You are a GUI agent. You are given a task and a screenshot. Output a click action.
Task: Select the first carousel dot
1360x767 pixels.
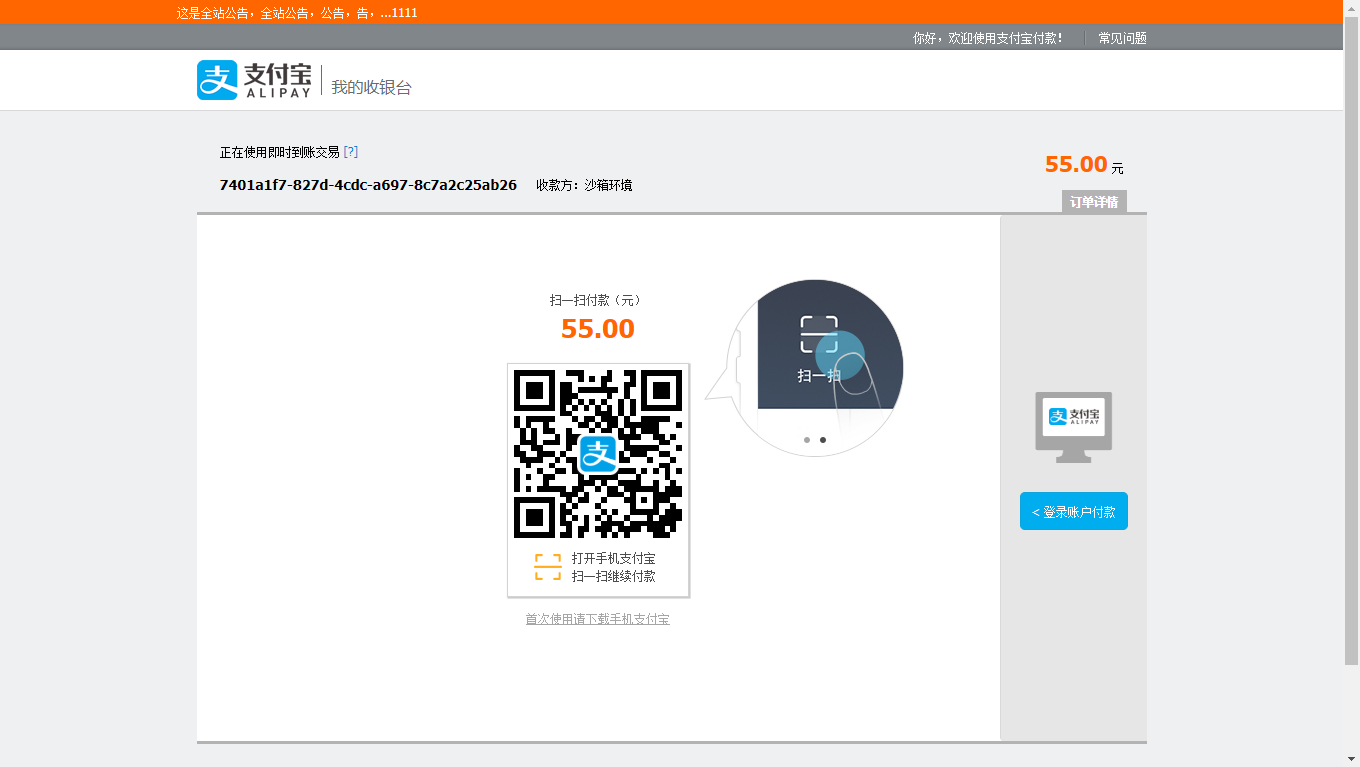click(807, 439)
